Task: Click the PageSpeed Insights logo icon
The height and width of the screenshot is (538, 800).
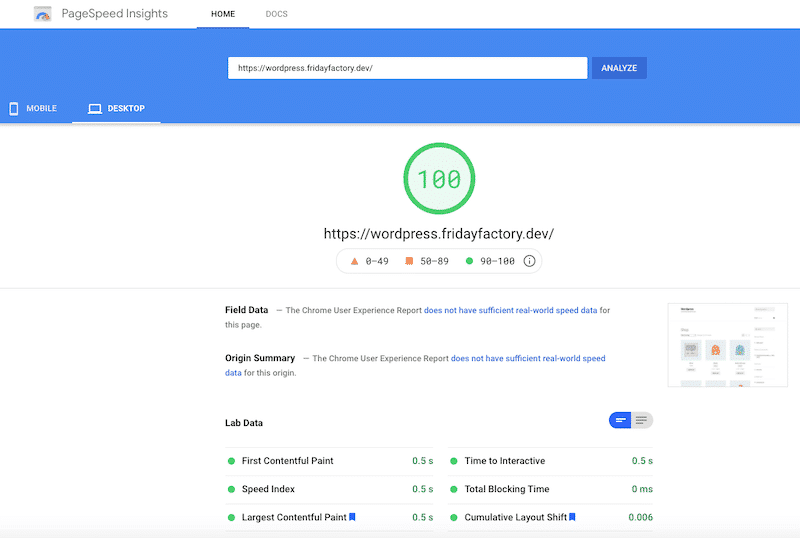Action: point(42,14)
